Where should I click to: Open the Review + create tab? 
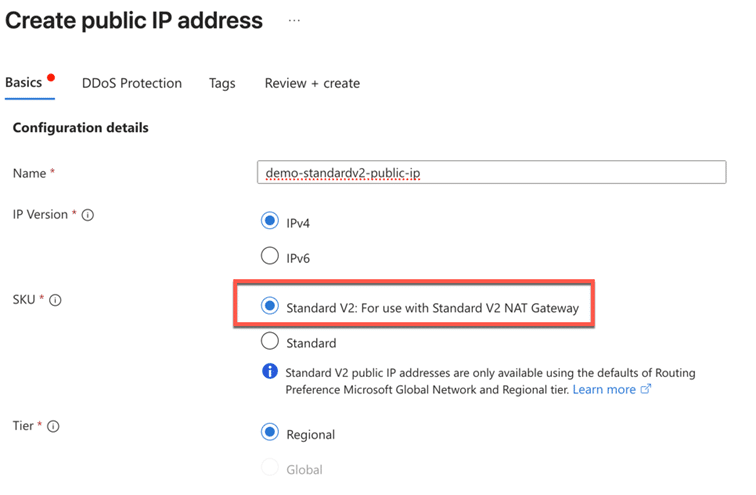[312, 83]
